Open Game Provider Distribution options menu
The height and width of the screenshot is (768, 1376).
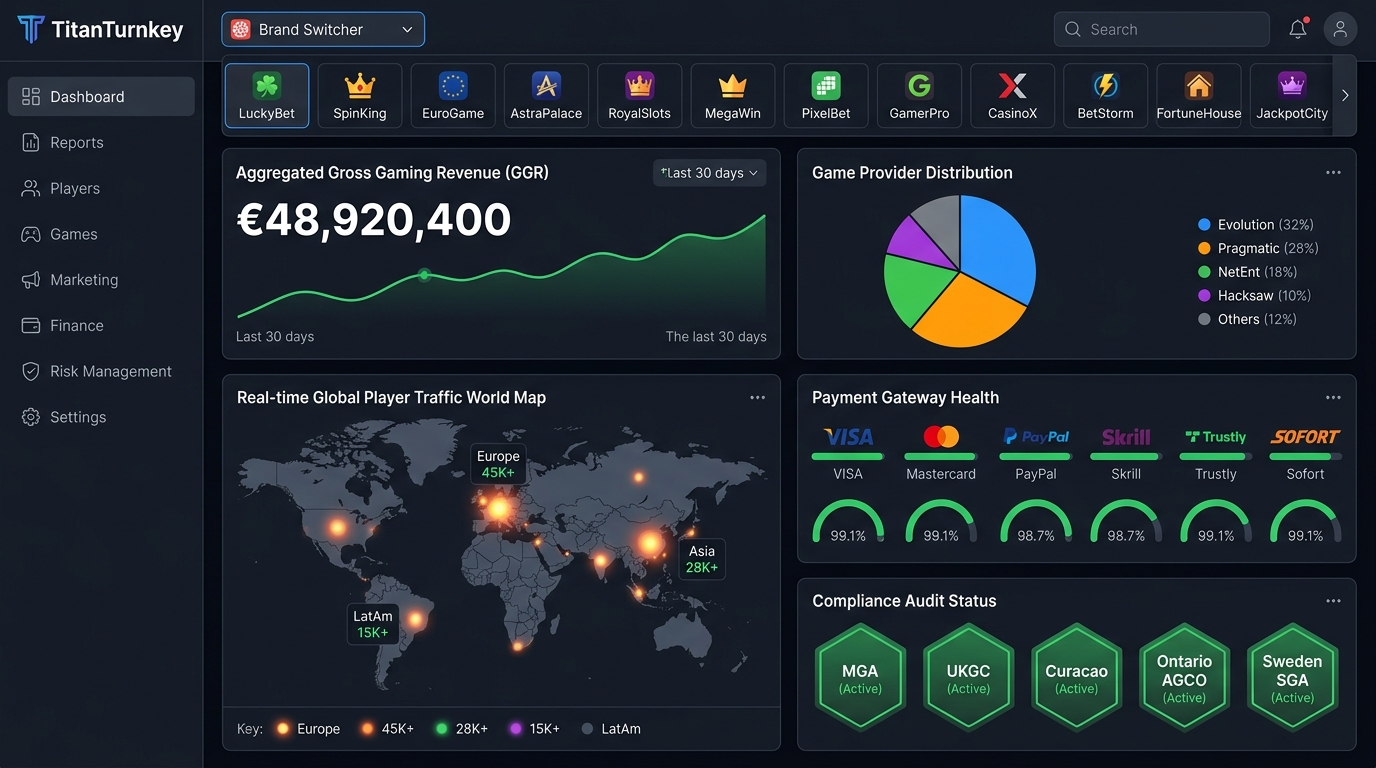click(x=1333, y=173)
